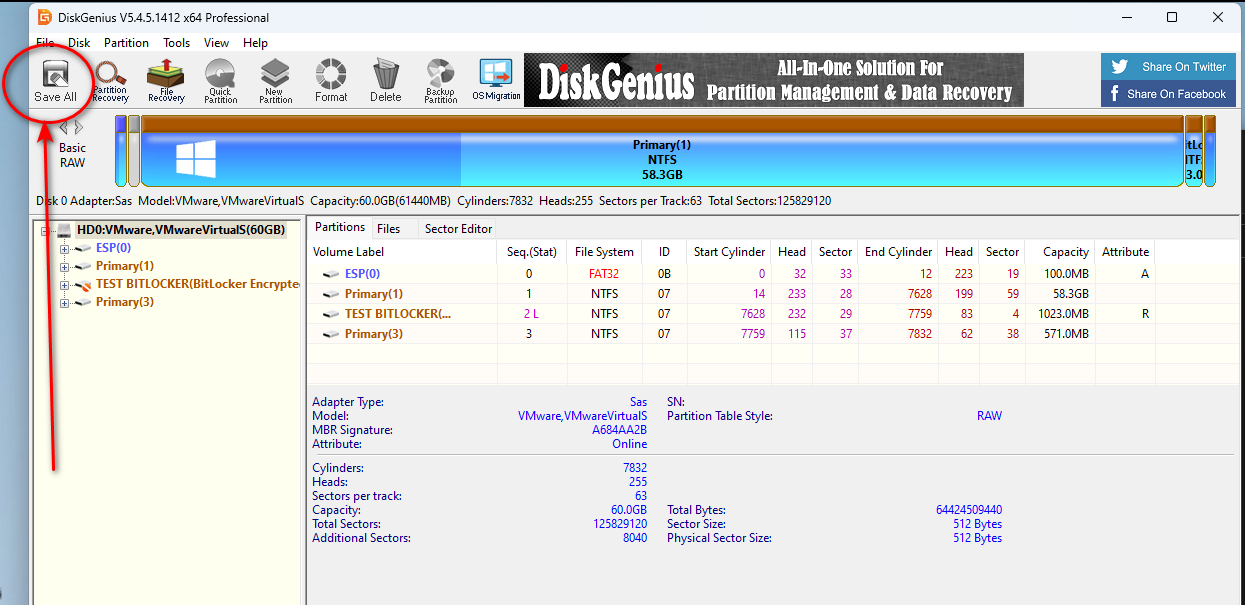Viewport: 1245px width, 605px height.
Task: Click MBR Signature value A684AA2B
Action: 619,430
